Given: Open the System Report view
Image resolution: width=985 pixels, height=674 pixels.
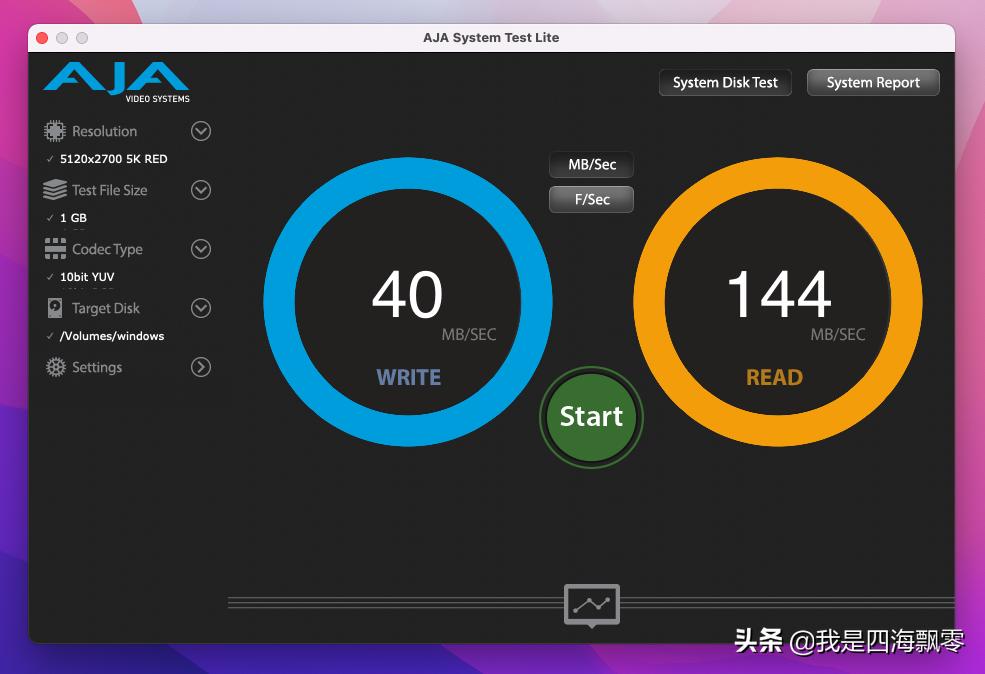Looking at the screenshot, I should (x=872, y=82).
